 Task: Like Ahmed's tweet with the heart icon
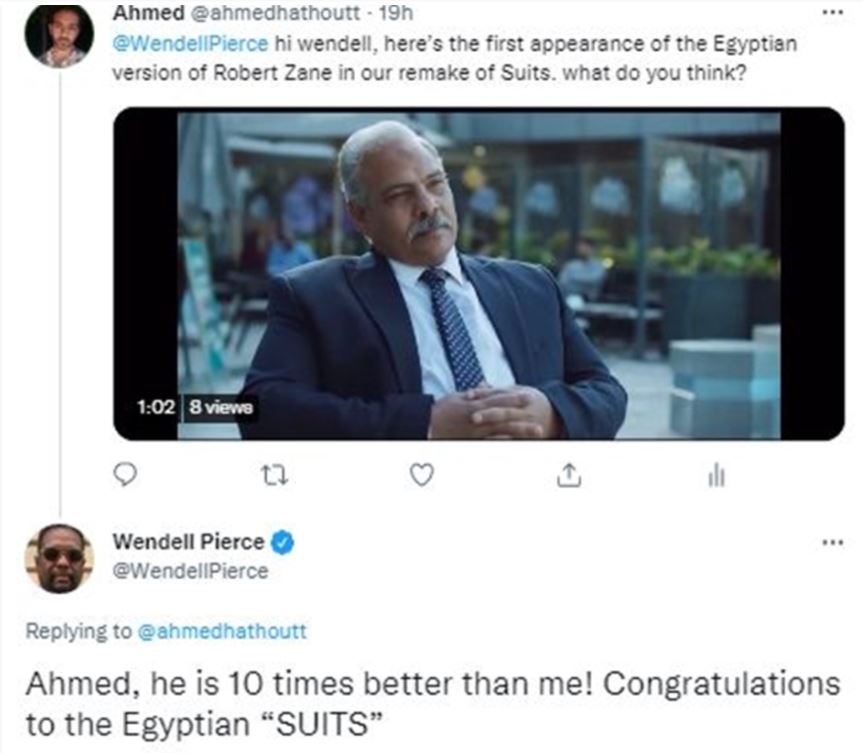pos(422,476)
